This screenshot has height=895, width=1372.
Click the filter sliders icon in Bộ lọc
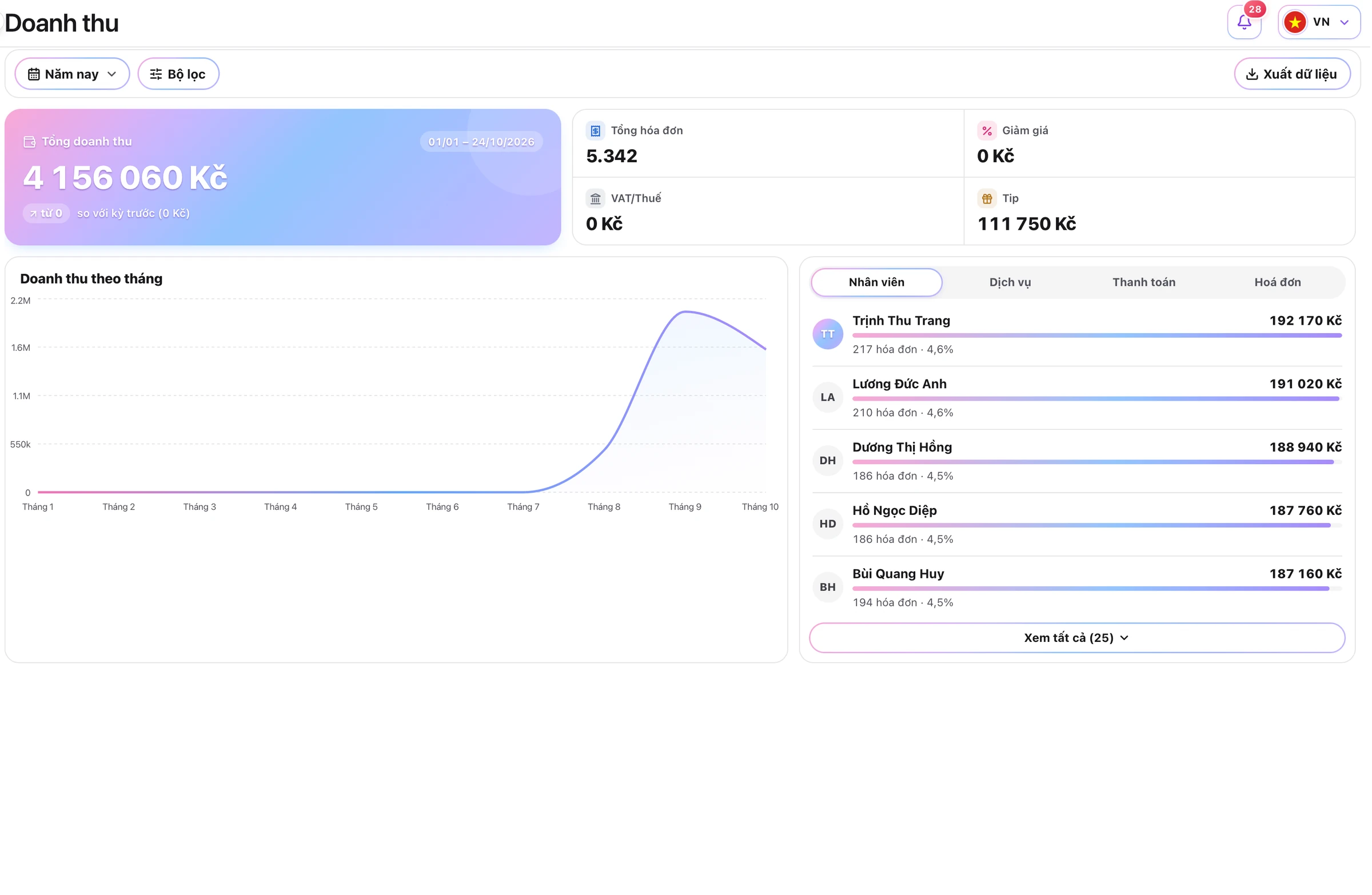(x=156, y=74)
